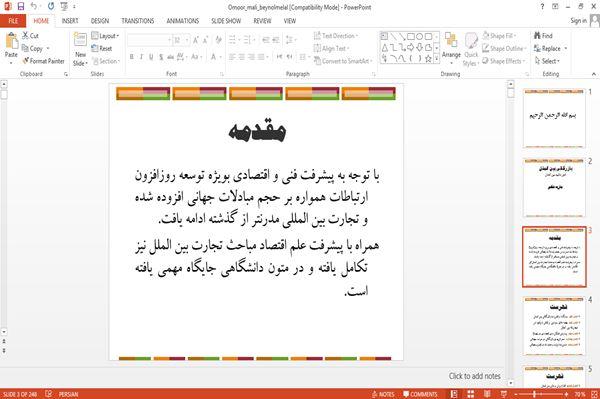Click Sign in link
600x399 pixels.
coord(579,21)
